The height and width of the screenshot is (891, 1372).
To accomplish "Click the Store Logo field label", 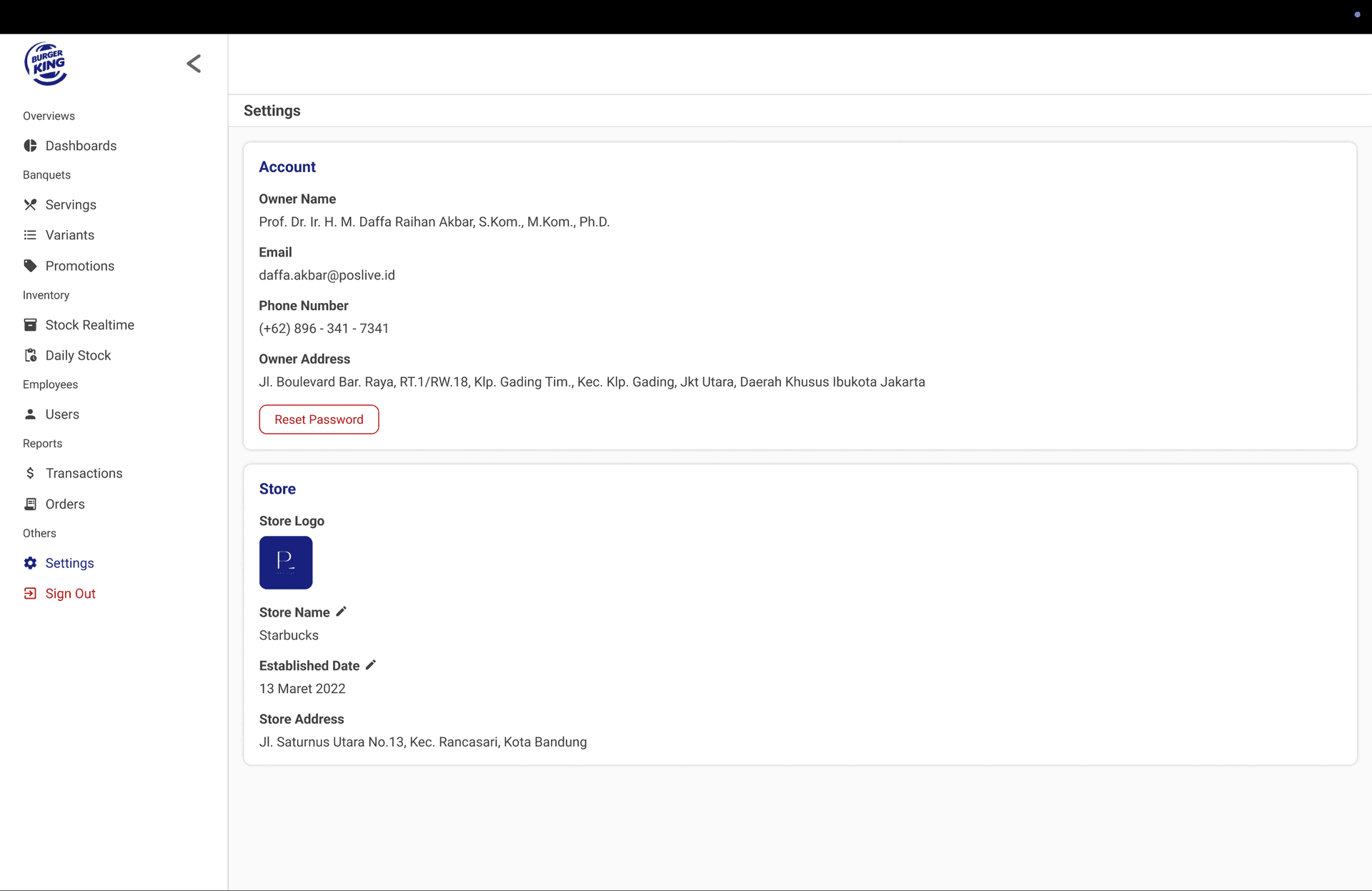I will point(292,522).
